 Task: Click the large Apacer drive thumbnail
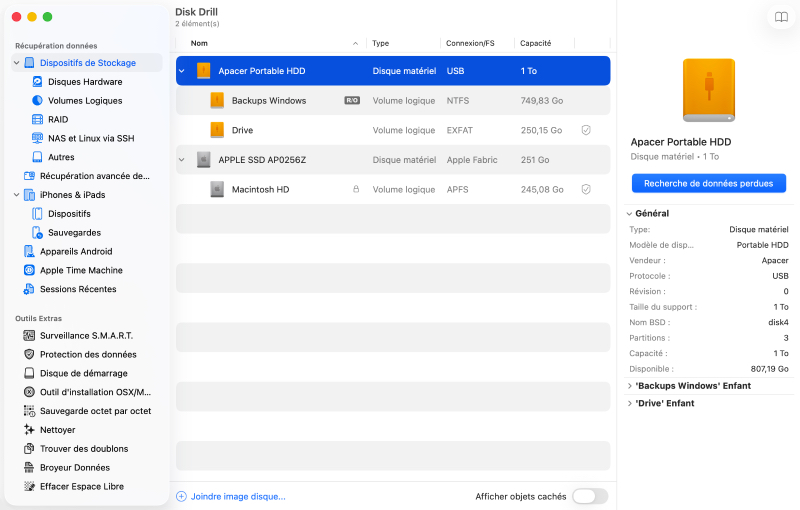tap(709, 90)
